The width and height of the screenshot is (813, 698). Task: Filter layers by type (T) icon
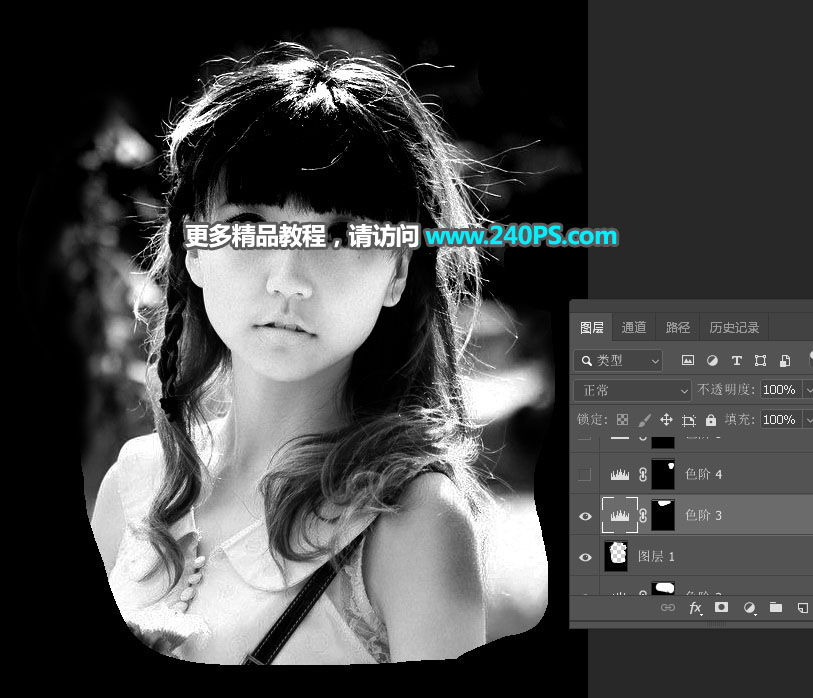tap(736, 360)
